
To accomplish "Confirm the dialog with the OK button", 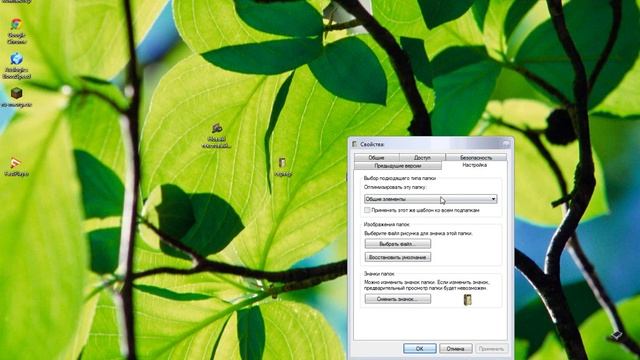I will tap(420, 349).
